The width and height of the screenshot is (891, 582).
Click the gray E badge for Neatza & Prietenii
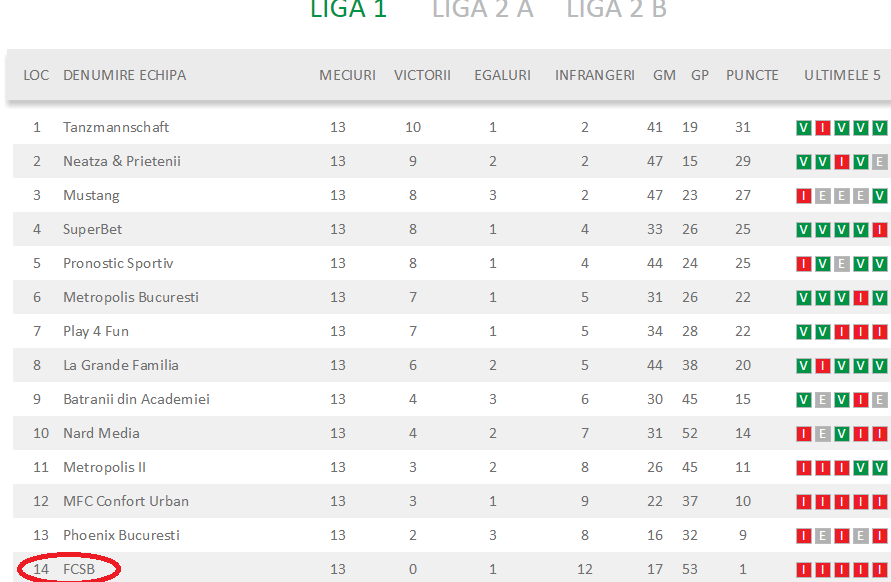point(879,162)
